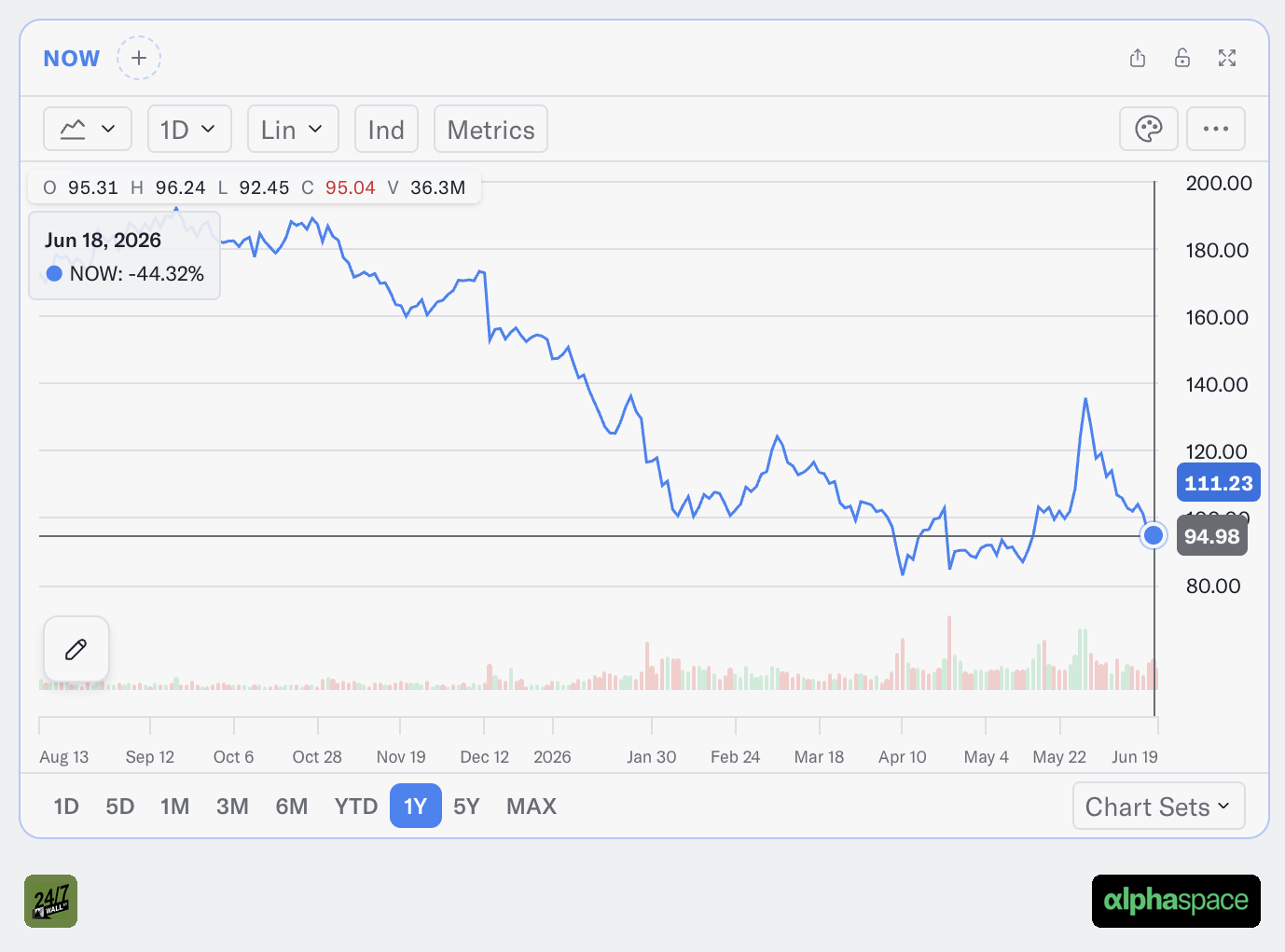
Task: Select the YTD time range tab
Action: pyautogui.click(x=356, y=807)
